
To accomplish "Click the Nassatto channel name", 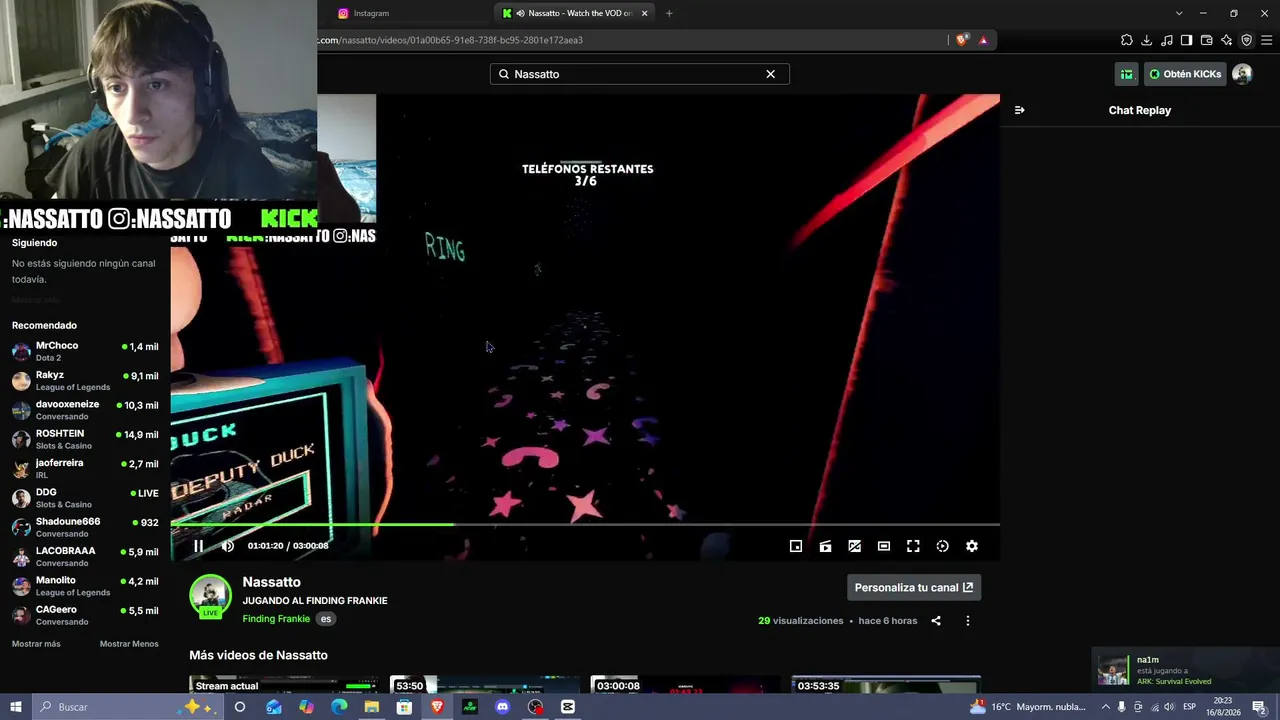I will [x=271, y=582].
